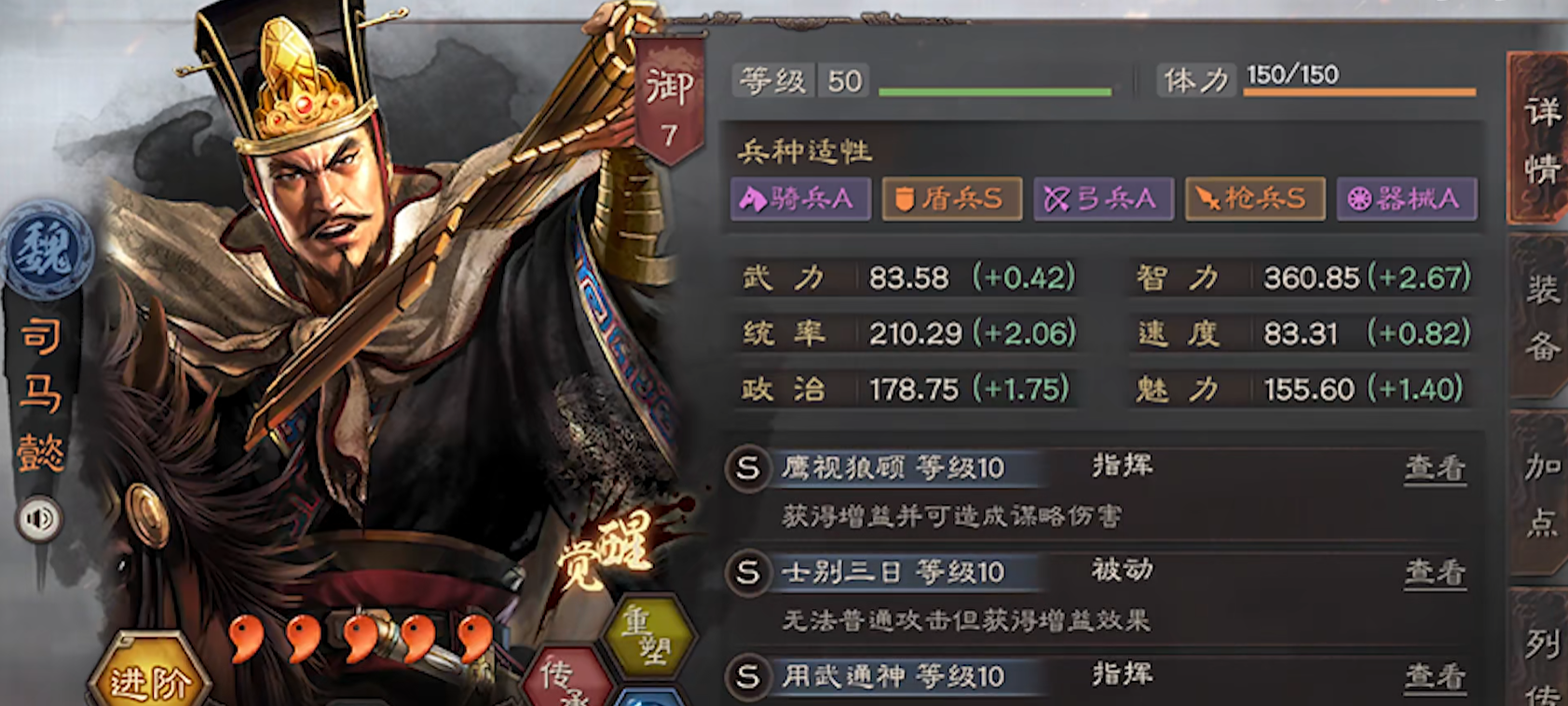Image resolution: width=1568 pixels, height=706 pixels.
Task: Click 查看 for skill 用武通神
Action: point(1435,676)
